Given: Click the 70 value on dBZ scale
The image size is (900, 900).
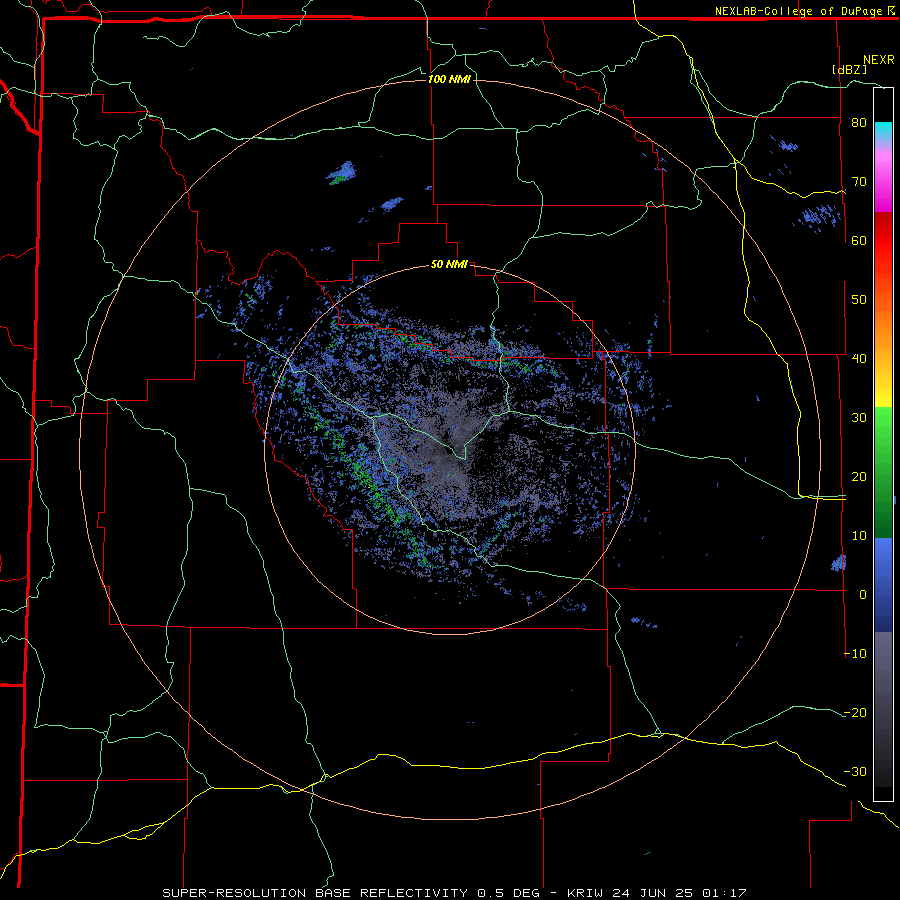Looking at the screenshot, I should [x=859, y=182].
